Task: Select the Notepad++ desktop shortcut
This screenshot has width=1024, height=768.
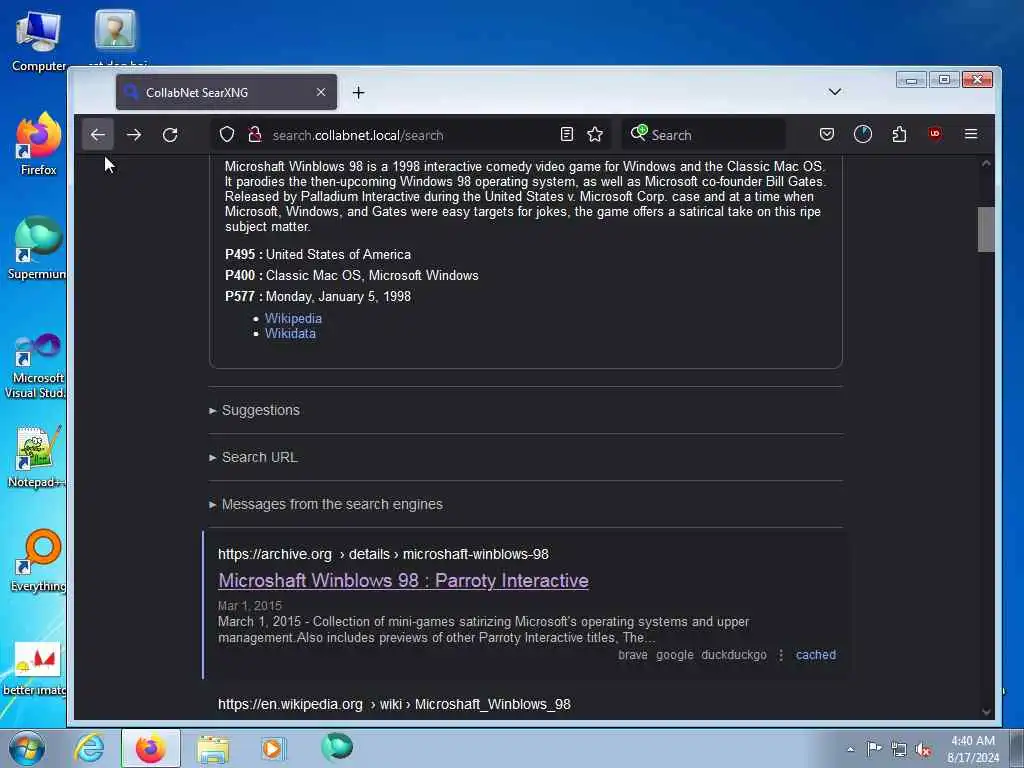Action: click(x=35, y=456)
